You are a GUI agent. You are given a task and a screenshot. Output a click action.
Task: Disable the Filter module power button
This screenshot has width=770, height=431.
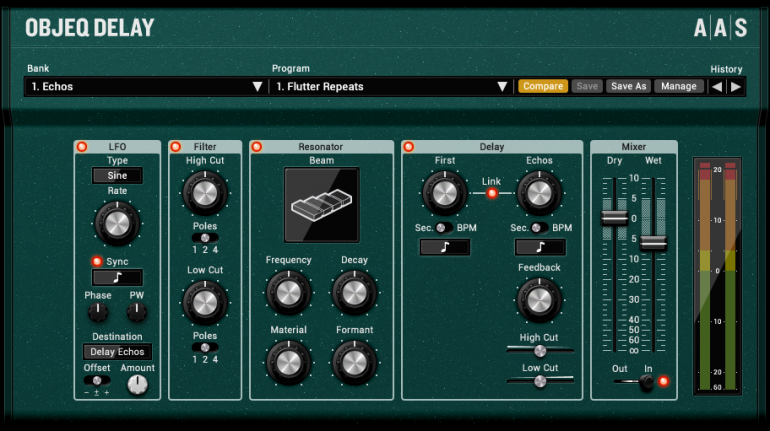tap(176, 147)
